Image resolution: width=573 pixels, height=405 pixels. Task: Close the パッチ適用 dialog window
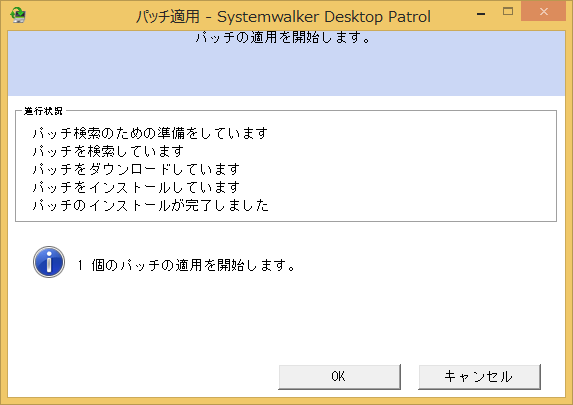[x=543, y=12]
